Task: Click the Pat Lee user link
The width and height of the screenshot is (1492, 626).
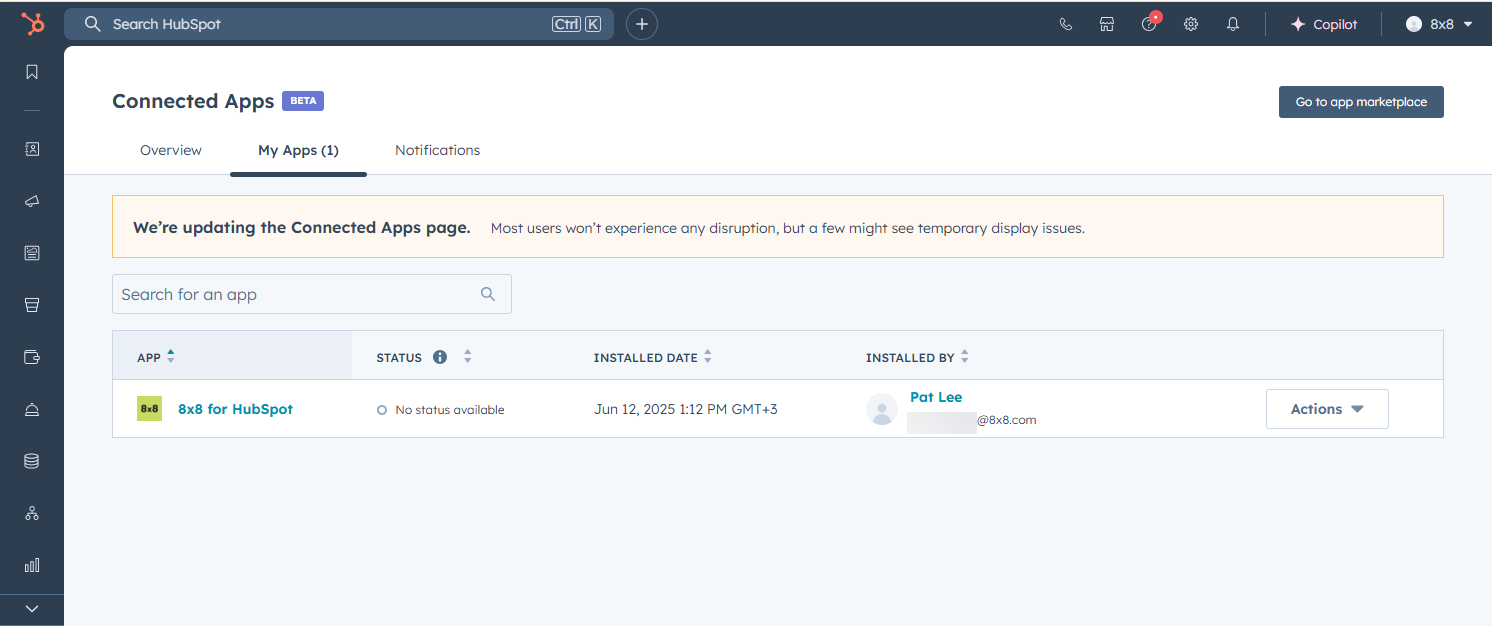Action: (x=936, y=397)
